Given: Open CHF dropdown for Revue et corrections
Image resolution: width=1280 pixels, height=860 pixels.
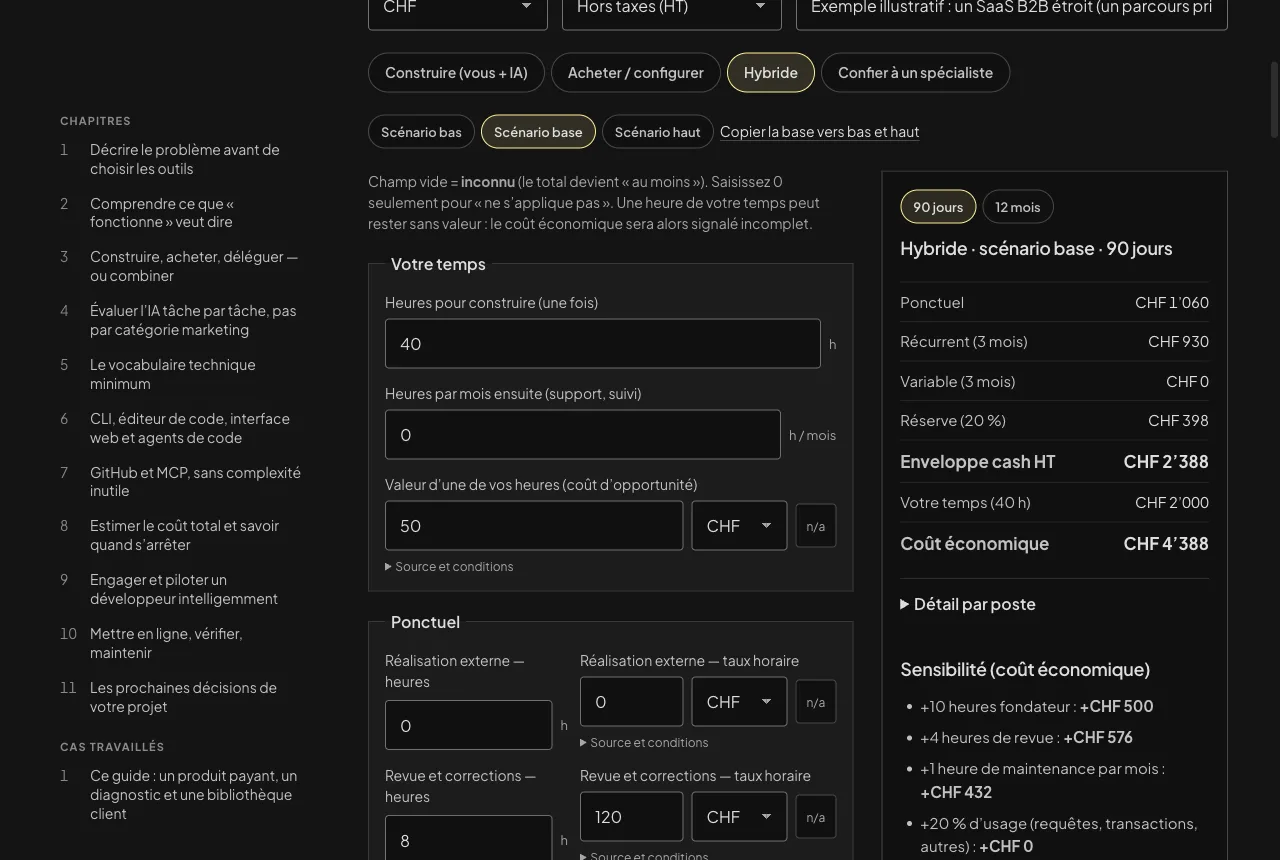Looking at the screenshot, I should coord(739,816).
